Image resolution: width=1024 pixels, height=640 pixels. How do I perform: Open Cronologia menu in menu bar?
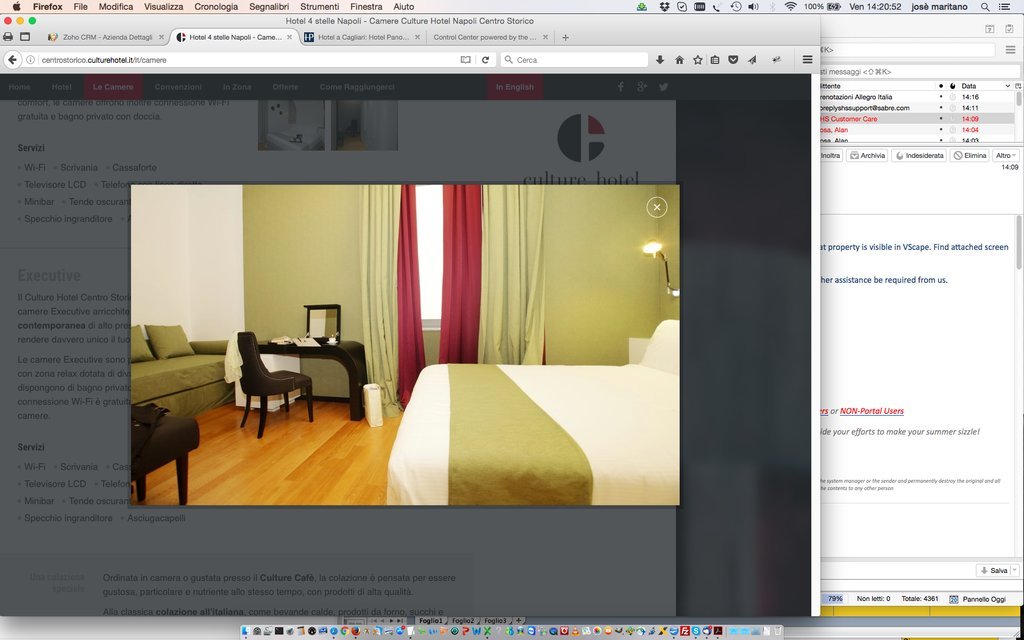[x=216, y=7]
